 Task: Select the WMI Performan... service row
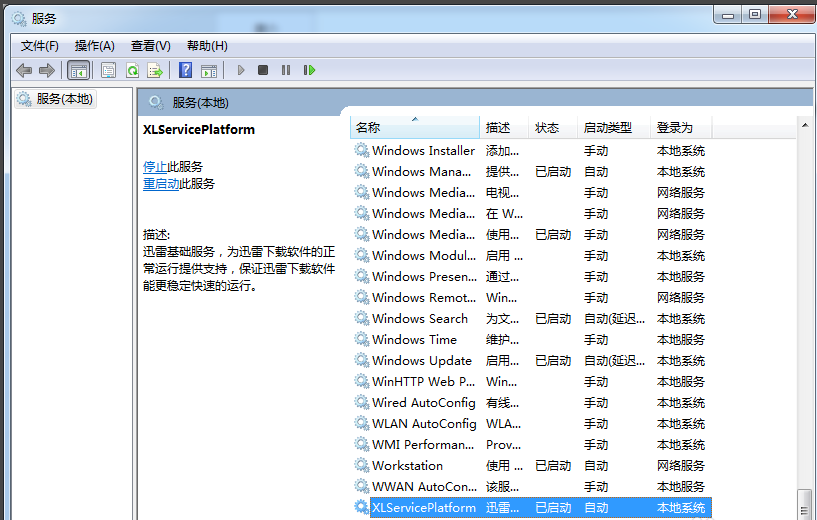[x=531, y=444]
